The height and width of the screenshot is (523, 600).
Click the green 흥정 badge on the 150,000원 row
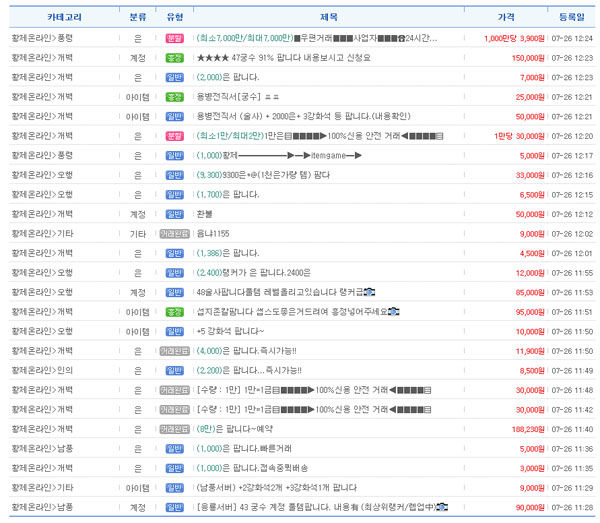(x=174, y=58)
